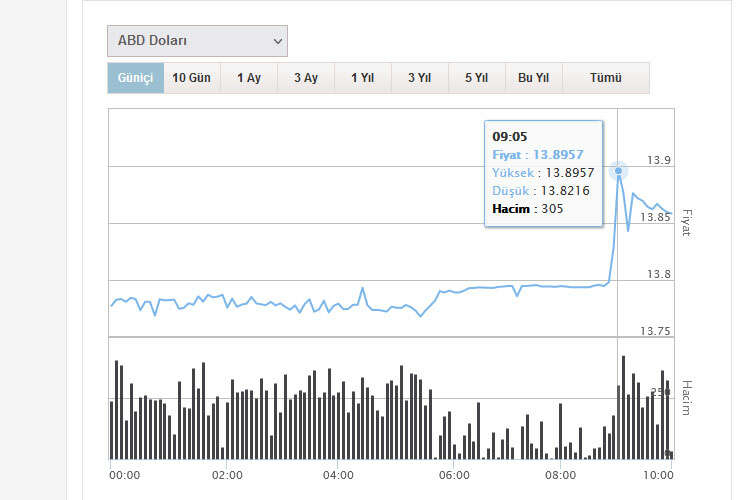Click the 00:00 time axis label

pos(124,475)
